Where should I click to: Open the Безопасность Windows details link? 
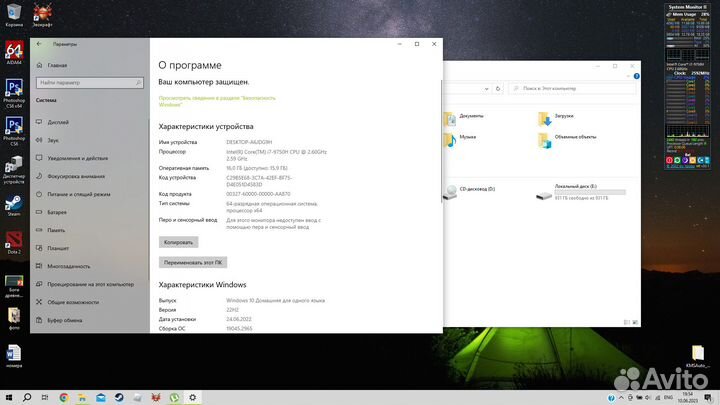217,101
